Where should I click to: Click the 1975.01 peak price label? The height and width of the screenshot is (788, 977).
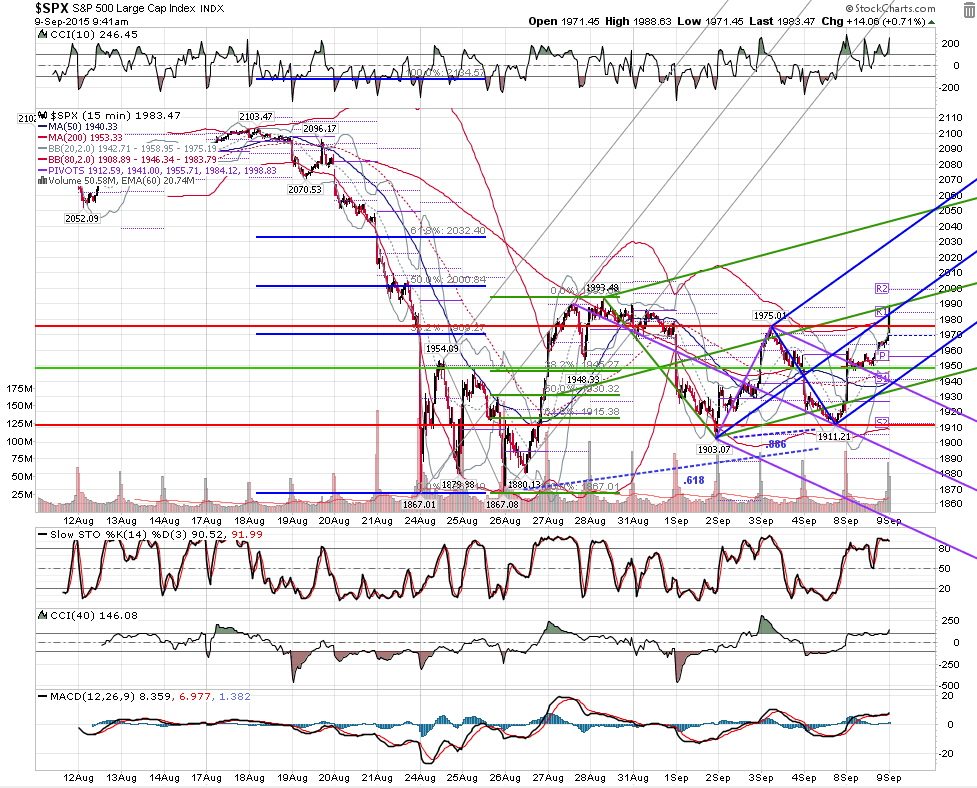click(771, 316)
